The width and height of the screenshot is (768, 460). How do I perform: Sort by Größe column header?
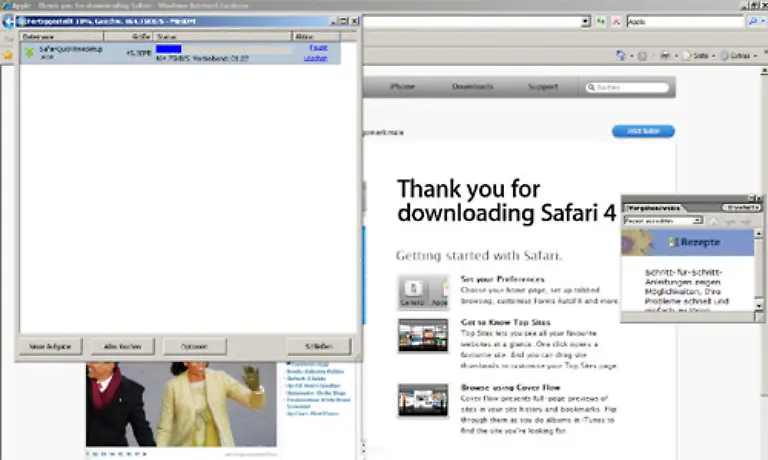(x=128, y=37)
